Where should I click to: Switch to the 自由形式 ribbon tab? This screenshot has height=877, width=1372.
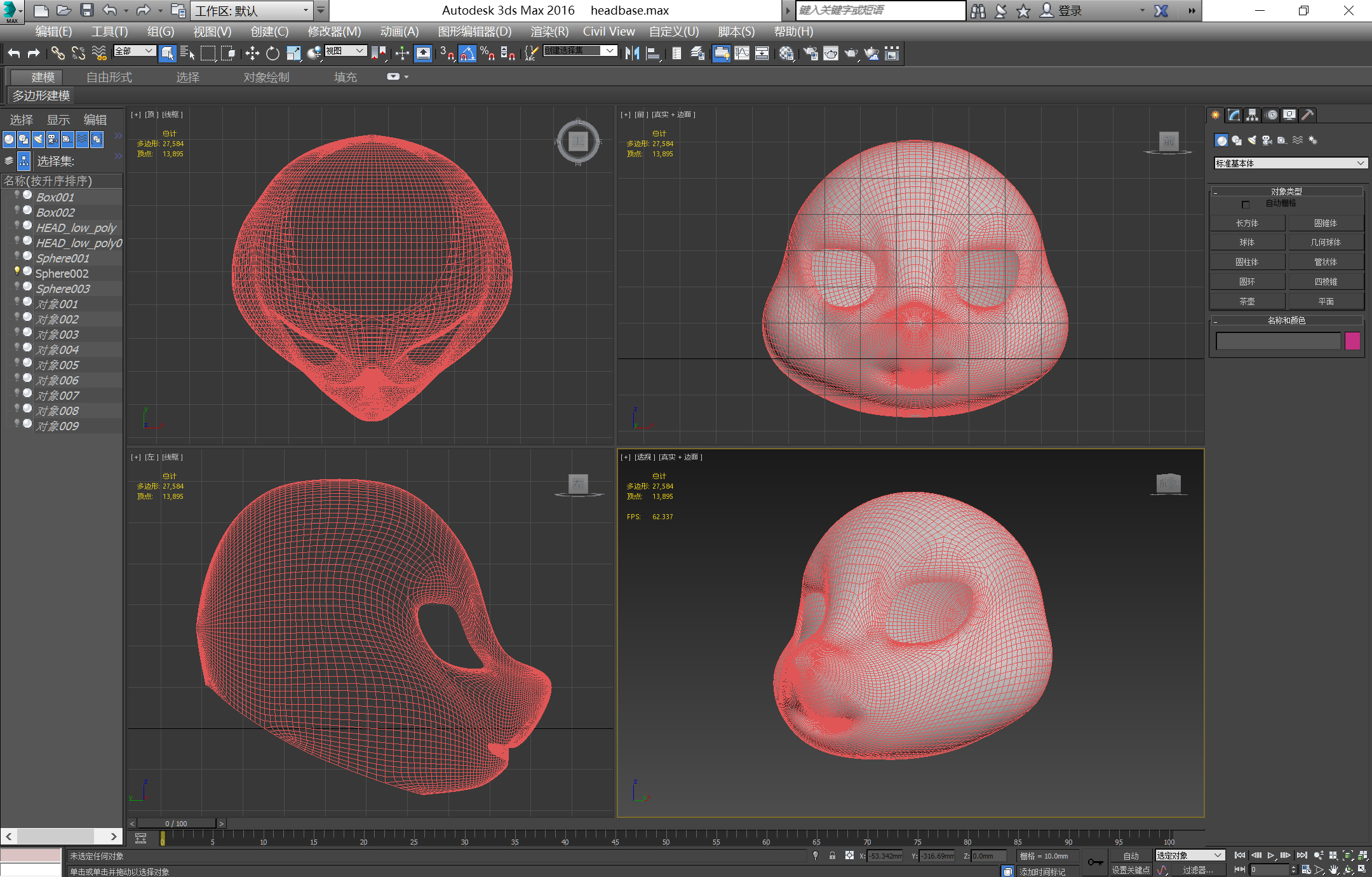pos(109,78)
